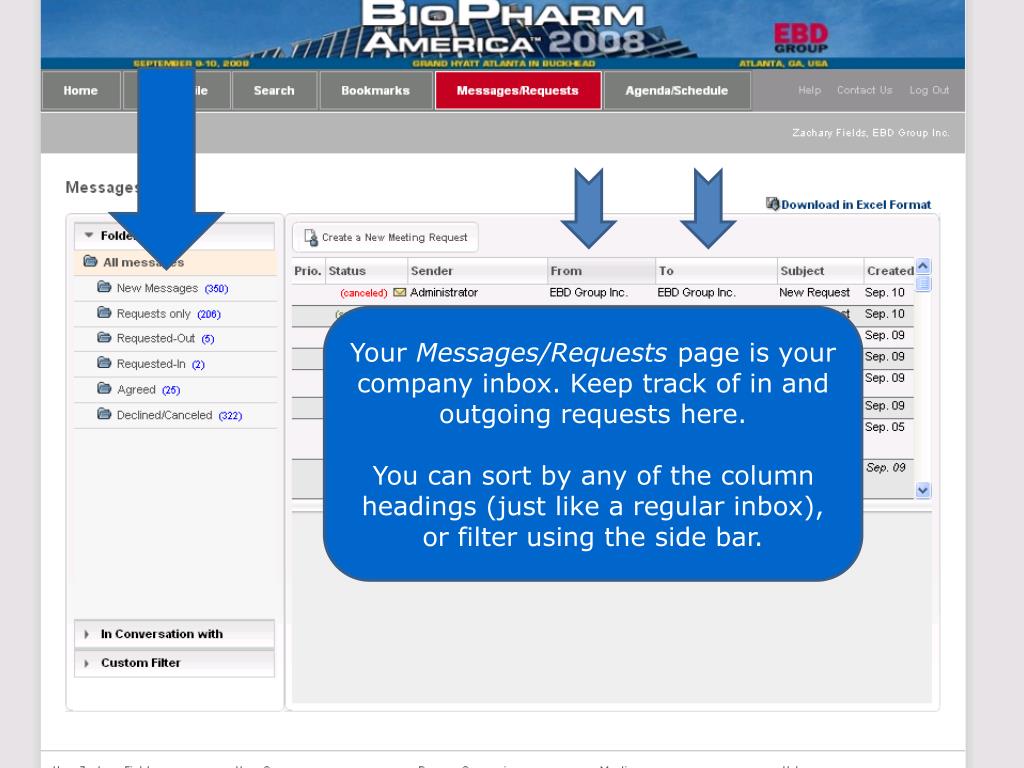Sort by the Subject column
1024x768 pixels.
820,270
